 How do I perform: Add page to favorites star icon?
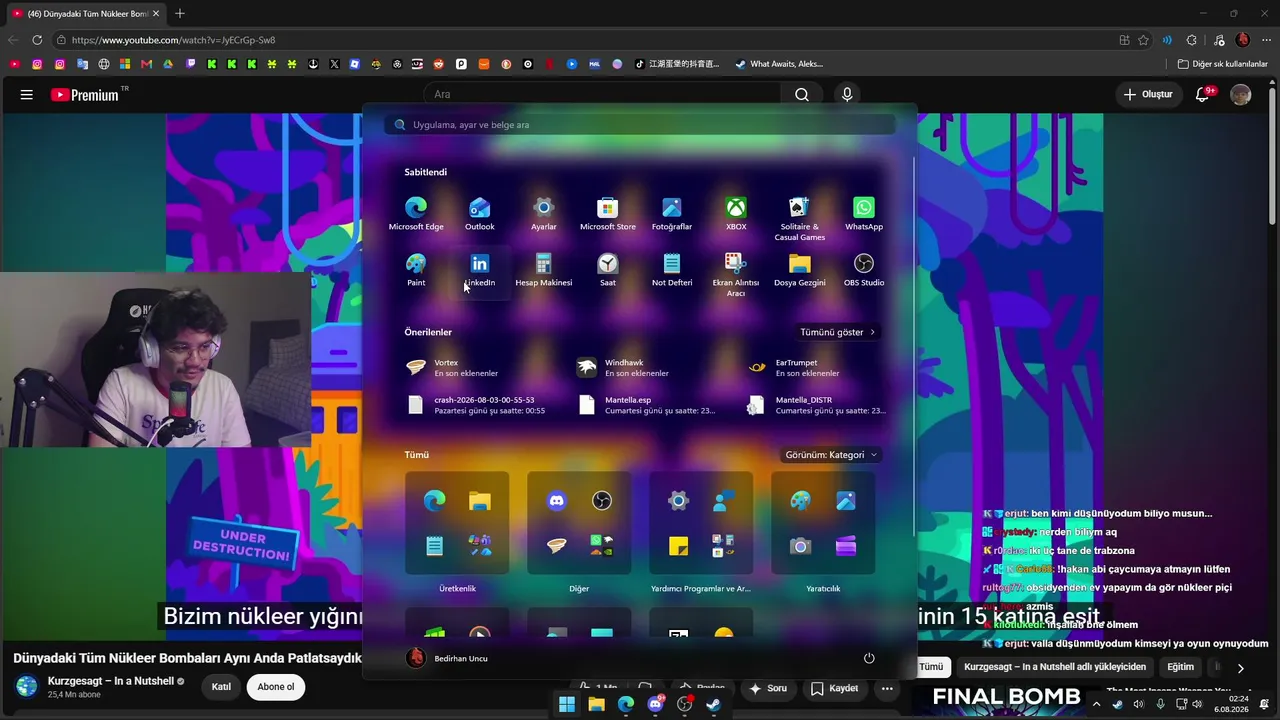[1144, 40]
